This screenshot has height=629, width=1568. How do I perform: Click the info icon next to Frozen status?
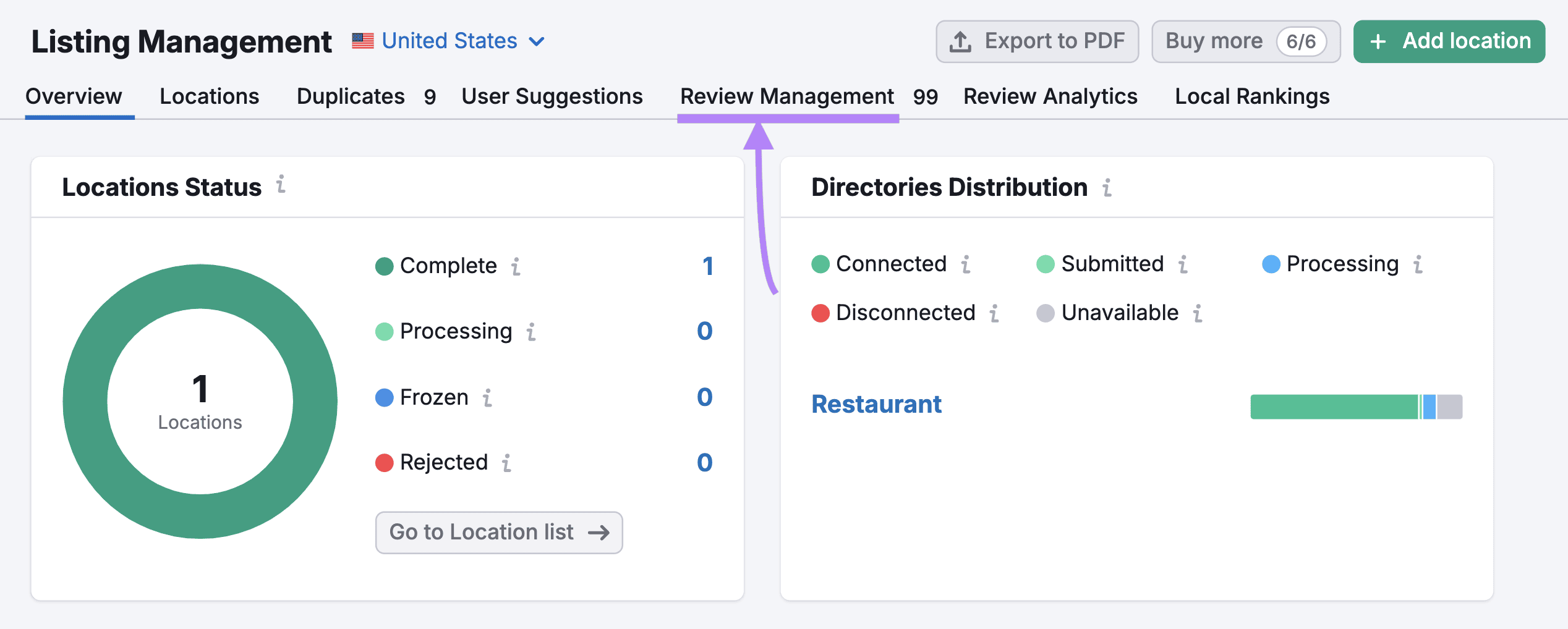tap(488, 399)
